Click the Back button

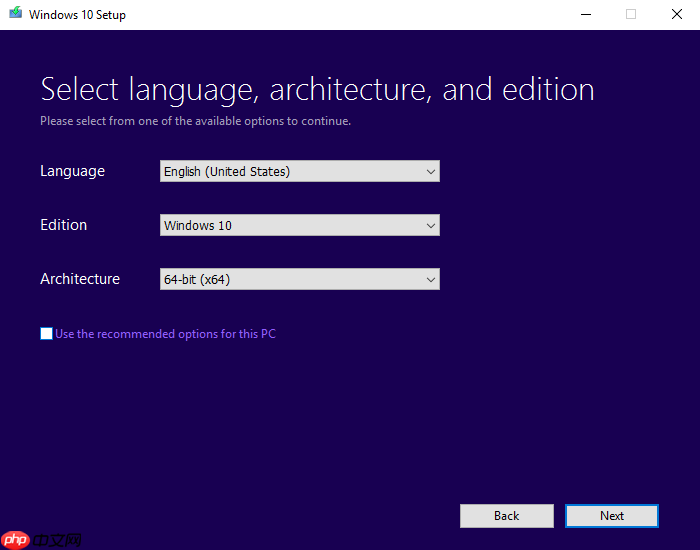[507, 516]
